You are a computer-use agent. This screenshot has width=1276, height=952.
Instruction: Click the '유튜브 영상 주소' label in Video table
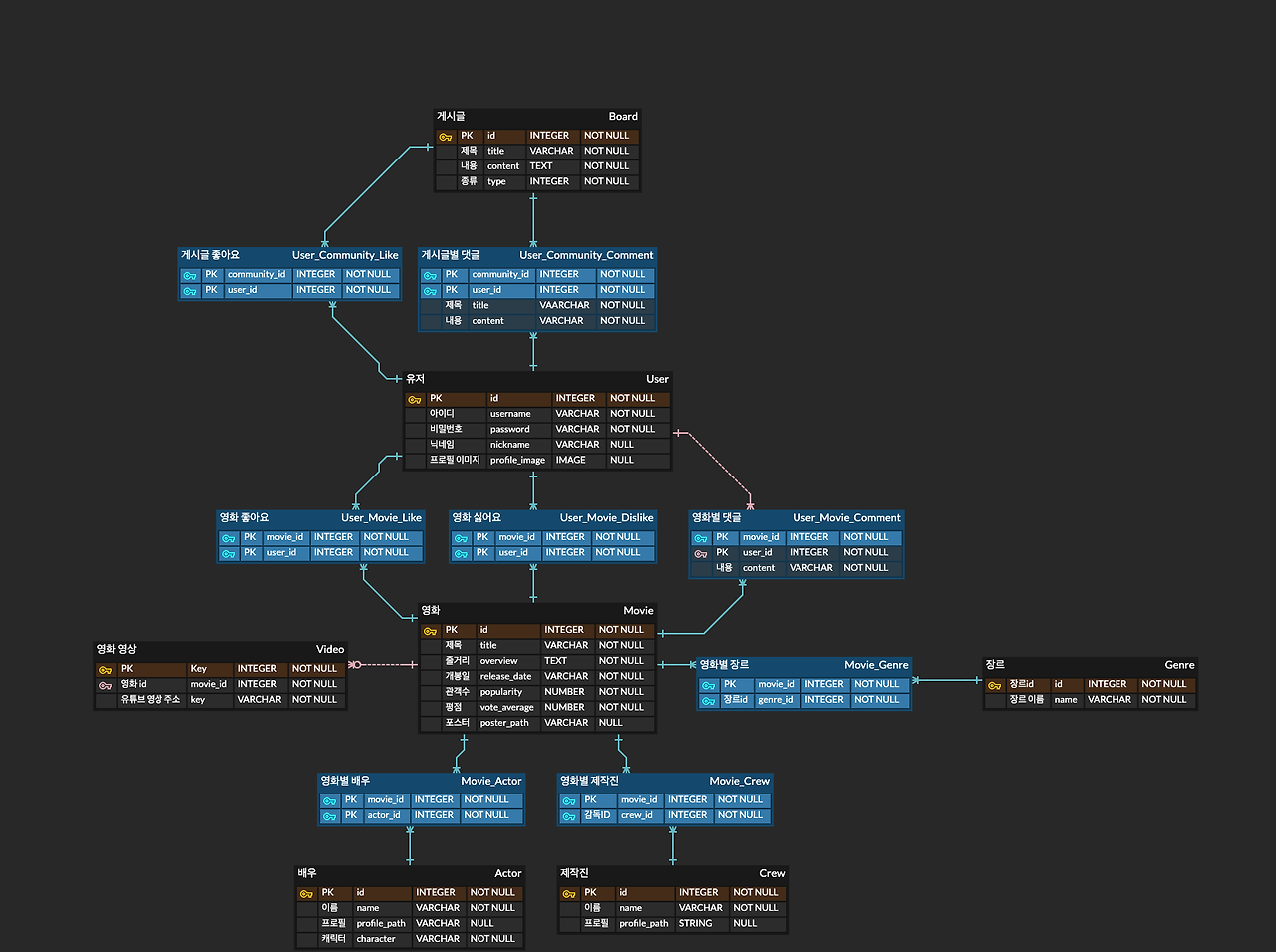pos(151,700)
